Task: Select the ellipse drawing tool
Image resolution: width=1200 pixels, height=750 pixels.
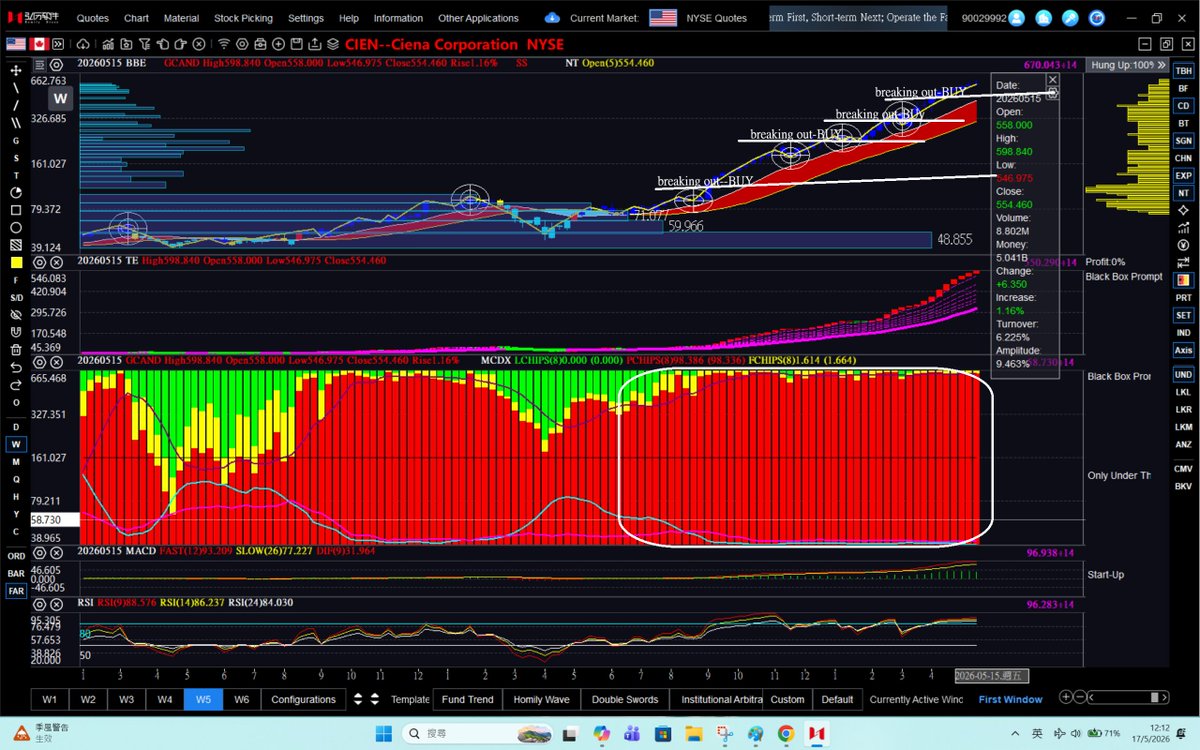Action: click(16, 227)
